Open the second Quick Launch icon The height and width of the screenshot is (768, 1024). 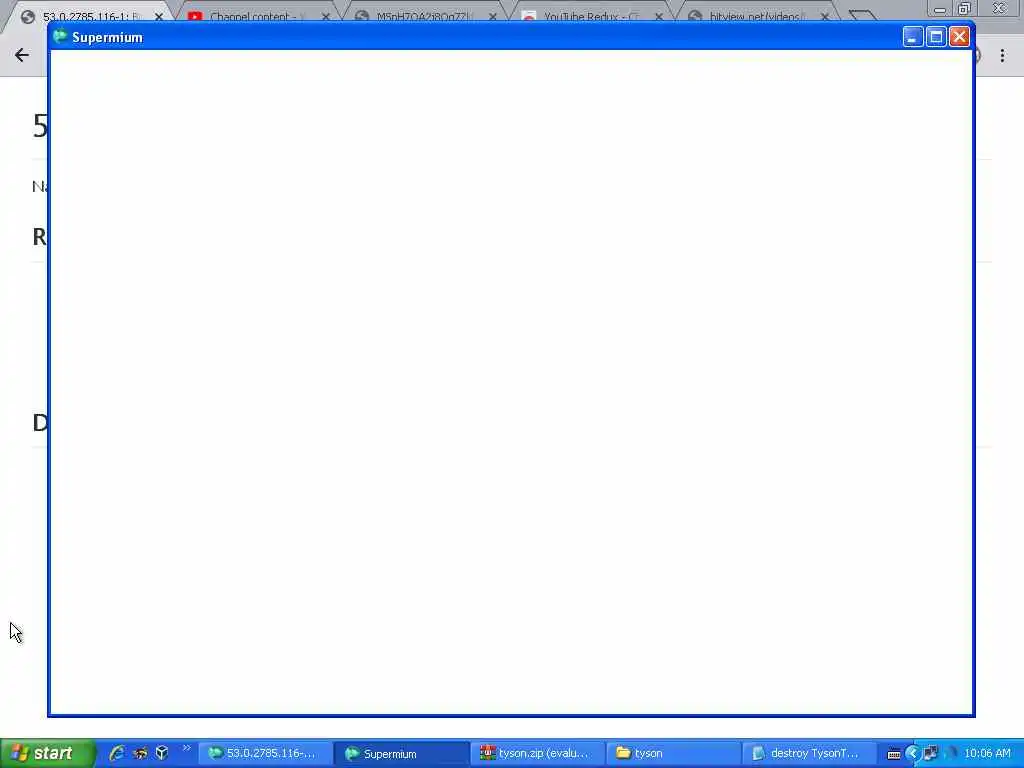(x=140, y=753)
